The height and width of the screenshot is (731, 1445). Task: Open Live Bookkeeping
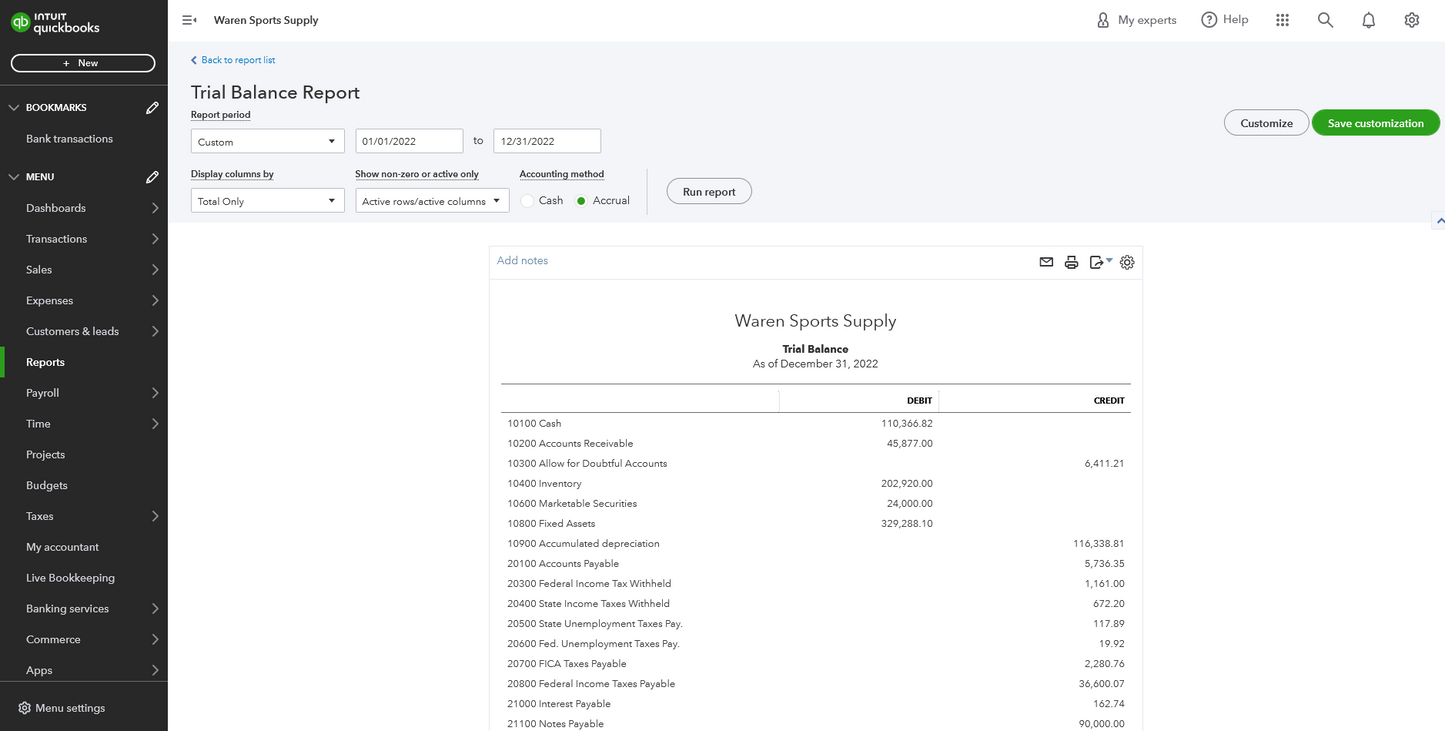(70, 578)
